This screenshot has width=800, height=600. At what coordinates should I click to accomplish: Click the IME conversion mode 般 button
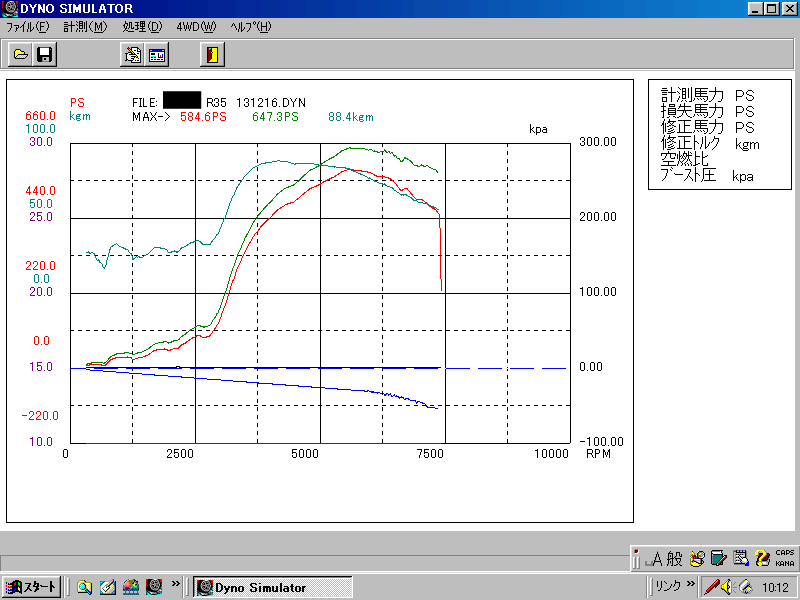tap(675, 559)
